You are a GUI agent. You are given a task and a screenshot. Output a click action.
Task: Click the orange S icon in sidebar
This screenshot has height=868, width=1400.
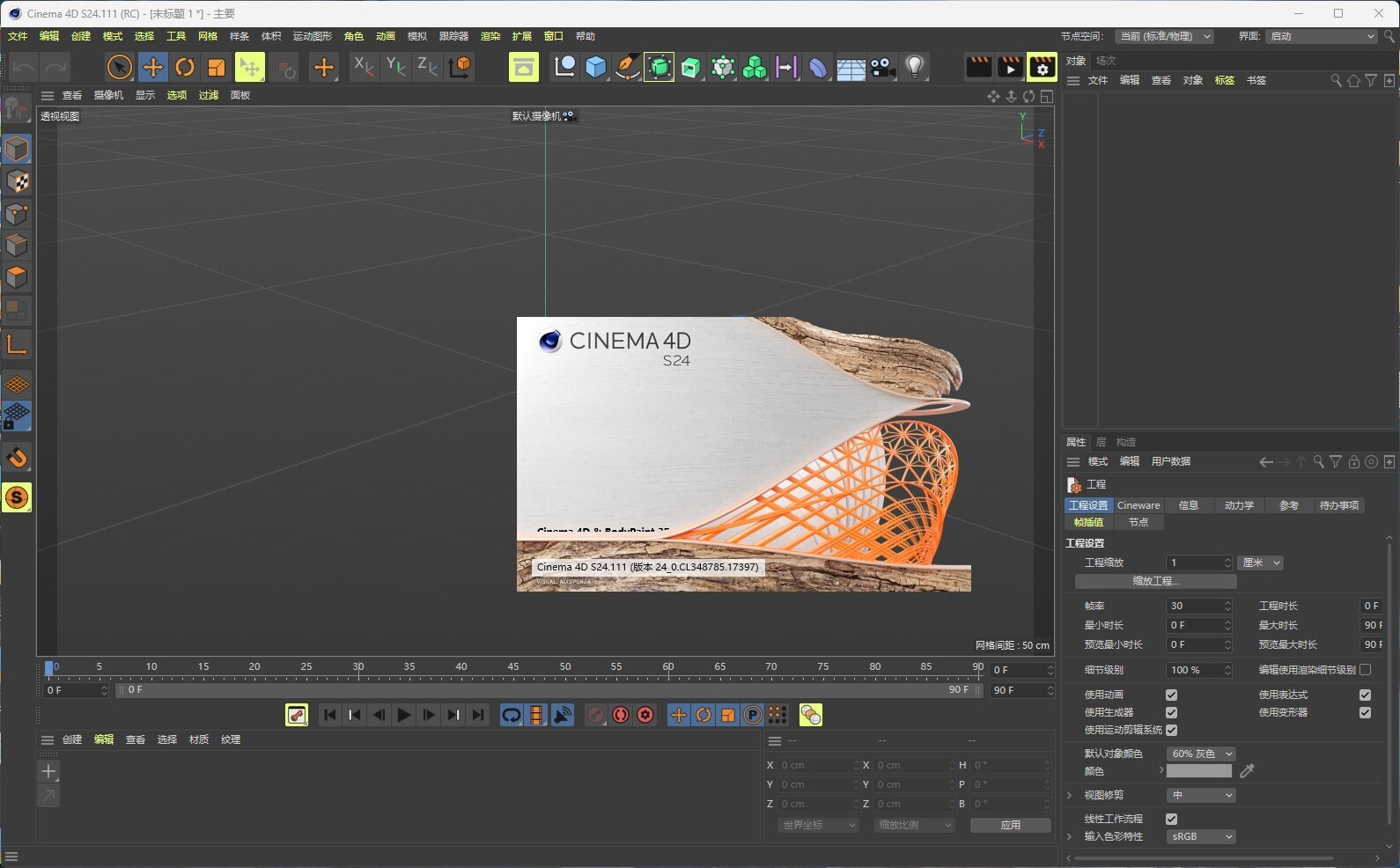(17, 497)
